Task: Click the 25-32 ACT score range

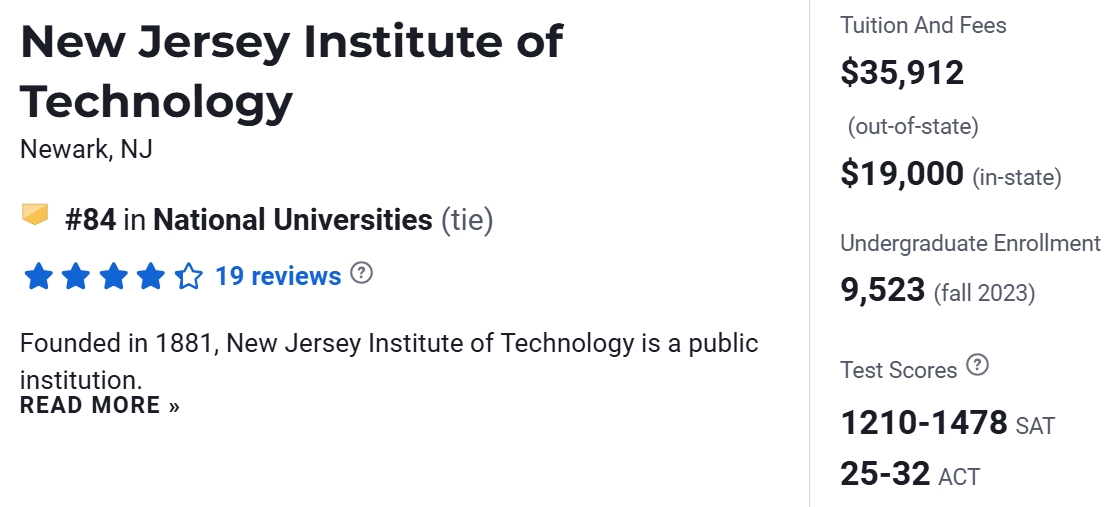Action: tap(886, 473)
